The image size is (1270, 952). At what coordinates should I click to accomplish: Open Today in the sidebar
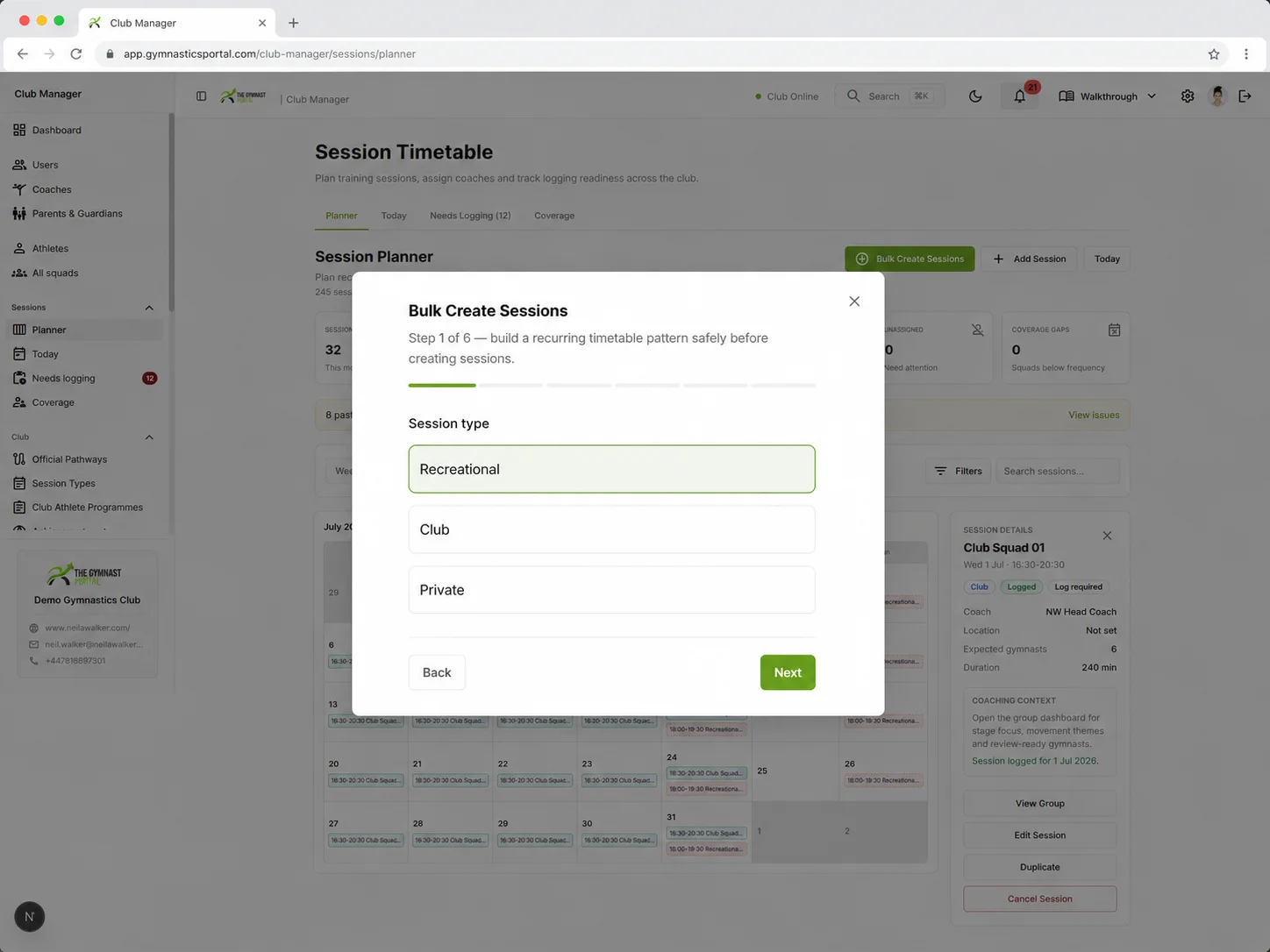click(46, 354)
